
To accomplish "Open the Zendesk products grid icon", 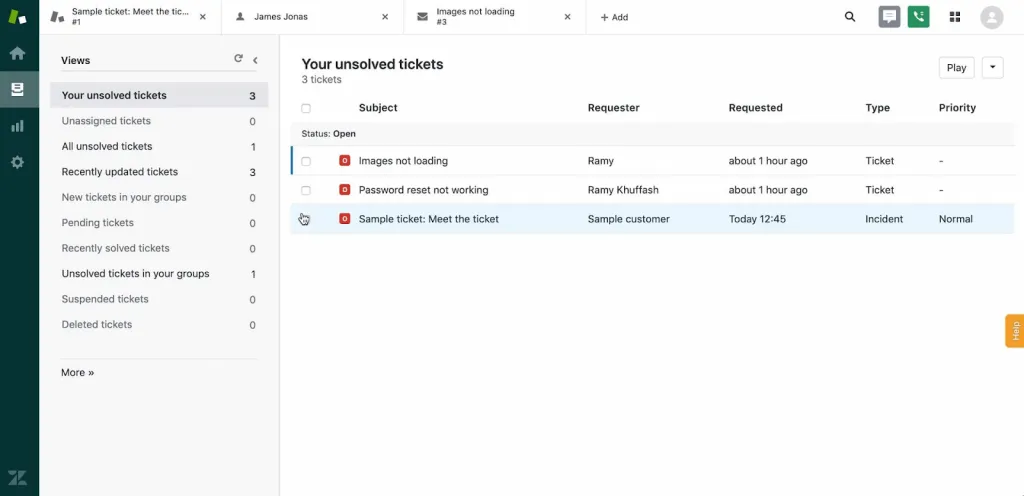I will tap(955, 17).
